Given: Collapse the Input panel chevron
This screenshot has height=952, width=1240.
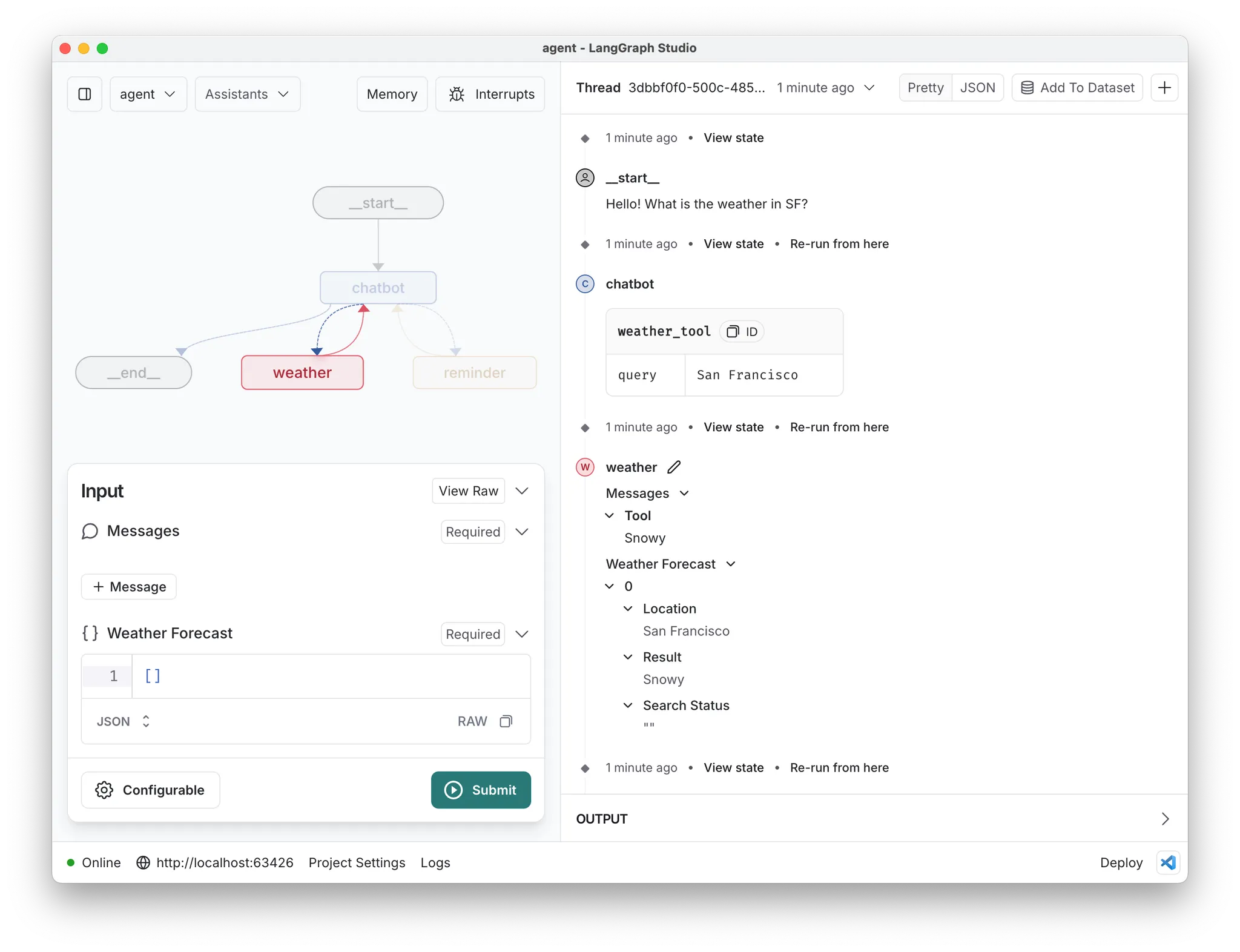Looking at the screenshot, I should coord(522,491).
